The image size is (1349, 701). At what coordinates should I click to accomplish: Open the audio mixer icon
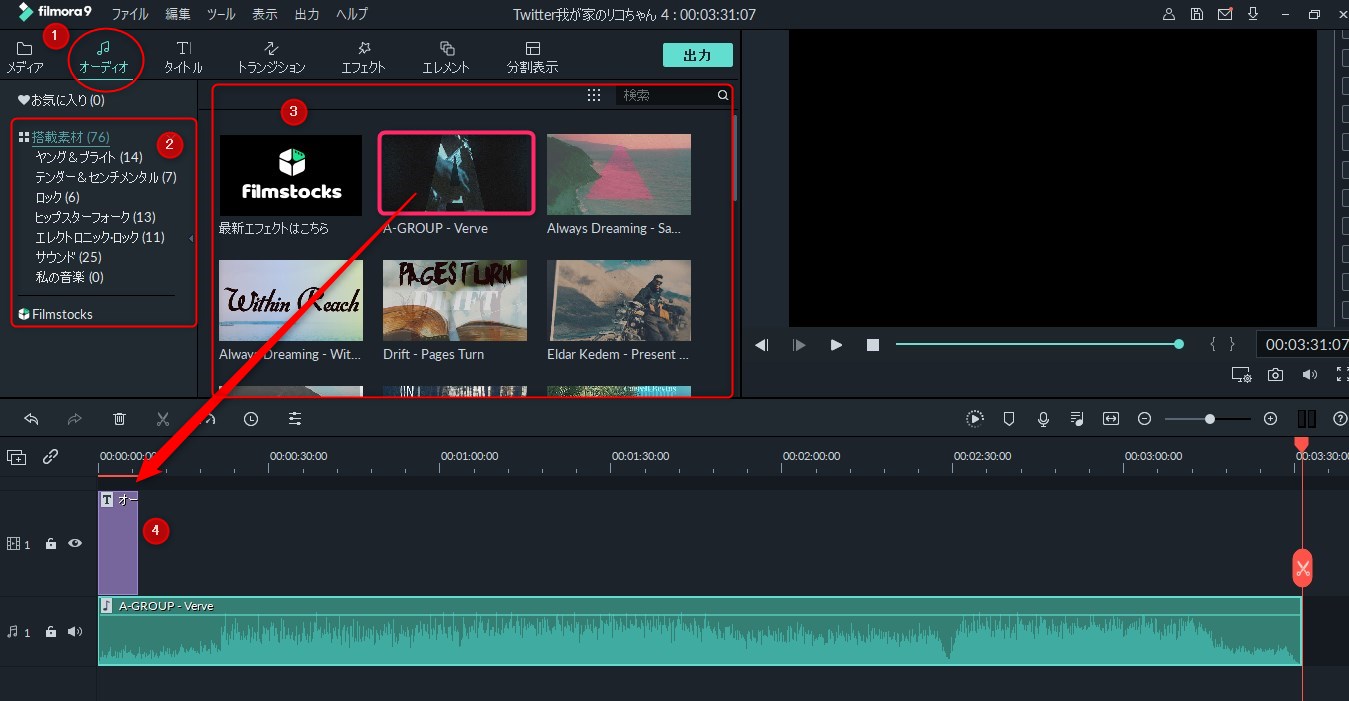pyautogui.click(x=1077, y=419)
